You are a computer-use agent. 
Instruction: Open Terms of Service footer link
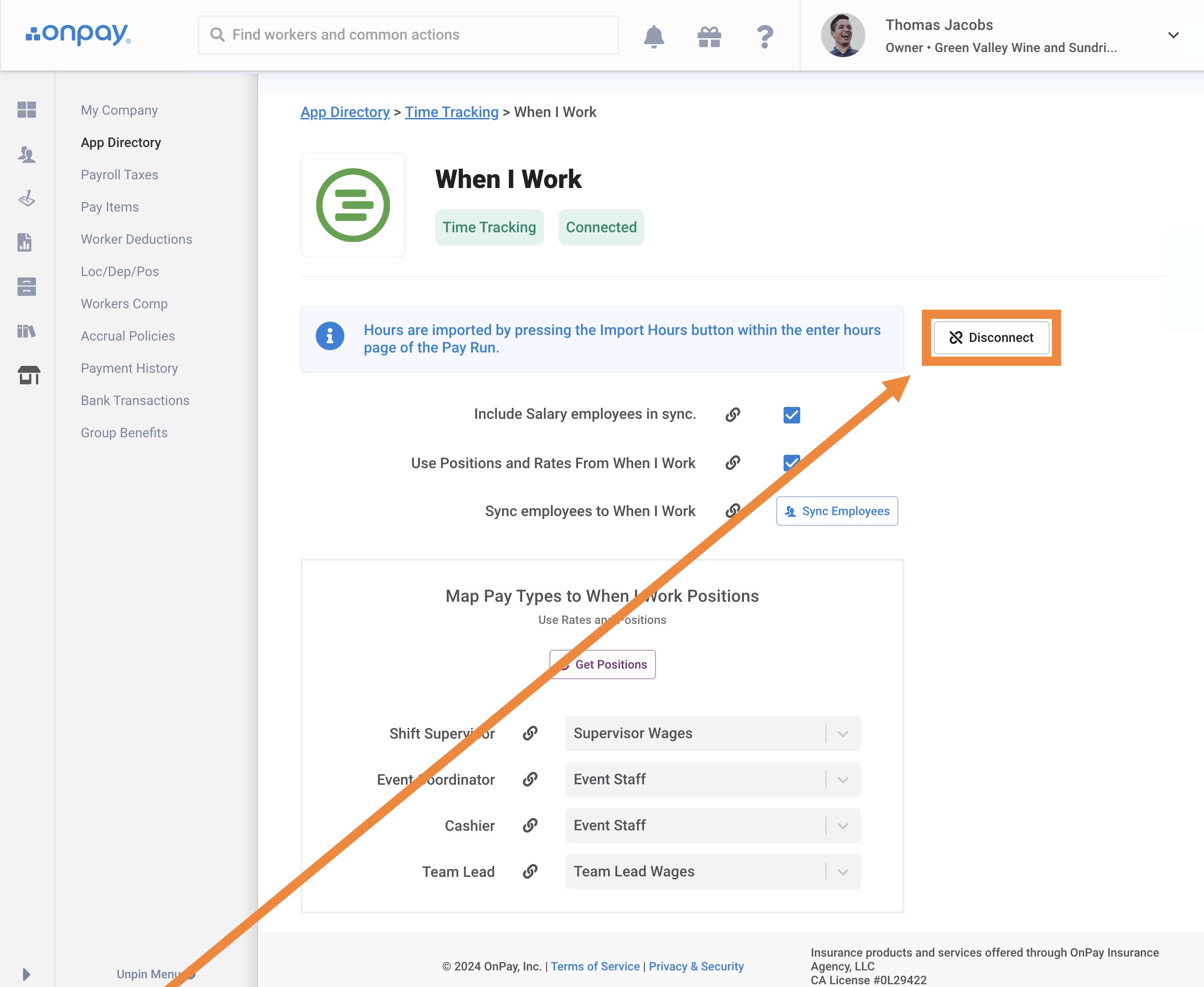[x=595, y=967]
